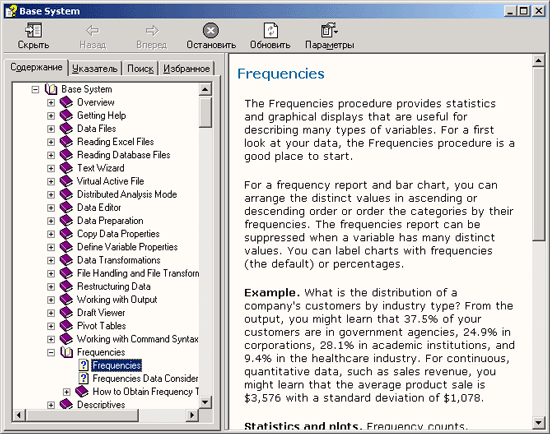Expand the Define Variable Properties node
Viewport: 550px width, 434px height.
click(51, 247)
